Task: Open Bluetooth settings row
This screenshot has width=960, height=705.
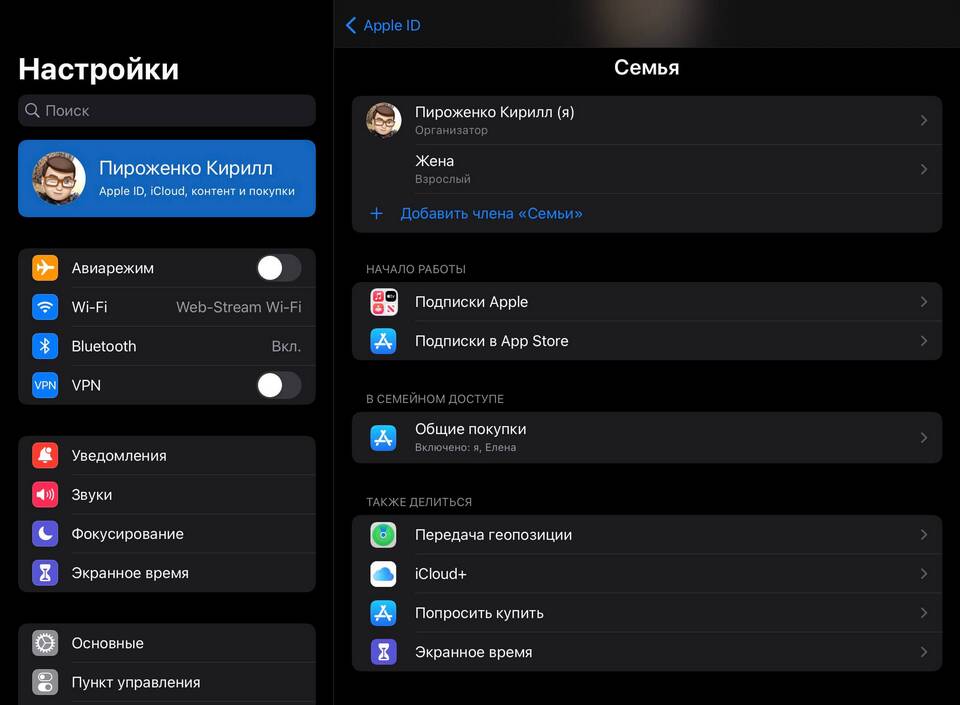Action: [167, 346]
